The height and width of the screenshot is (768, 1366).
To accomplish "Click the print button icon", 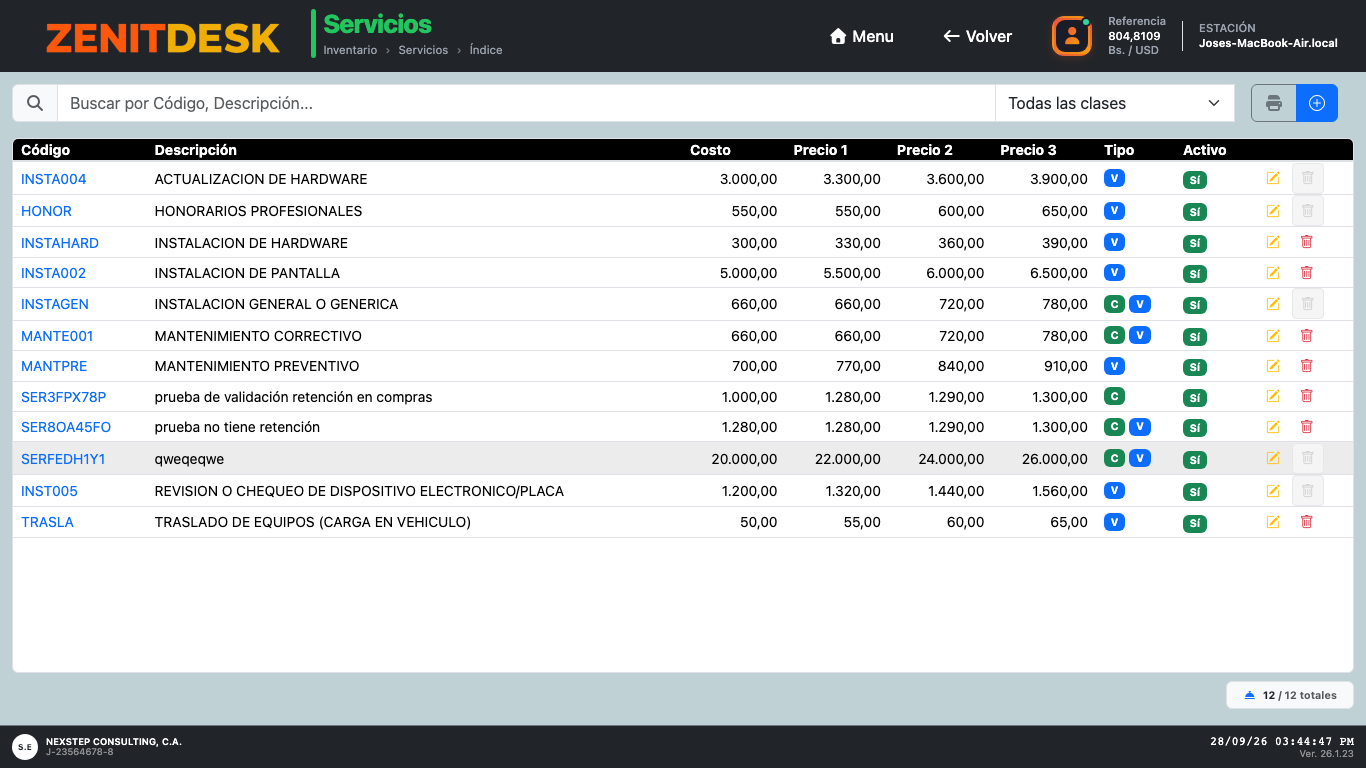I will tap(1274, 103).
